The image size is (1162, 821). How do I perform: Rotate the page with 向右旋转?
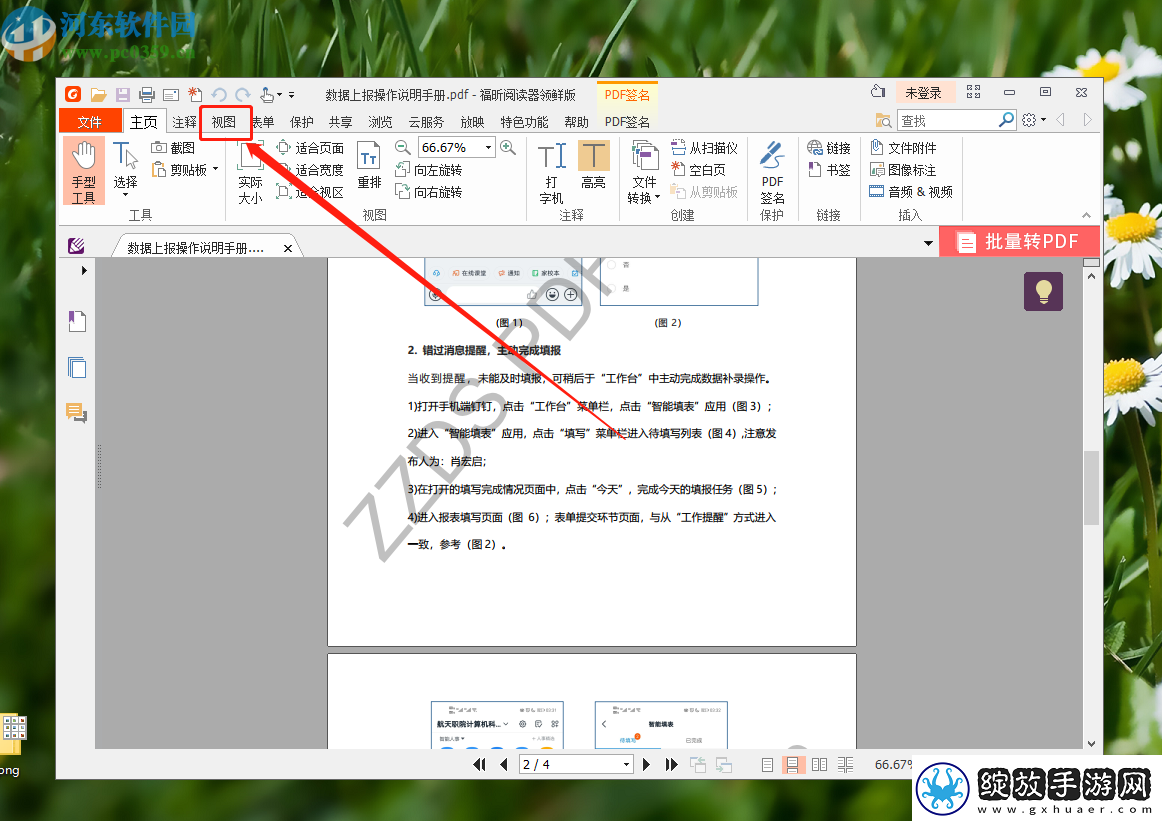click(x=428, y=192)
